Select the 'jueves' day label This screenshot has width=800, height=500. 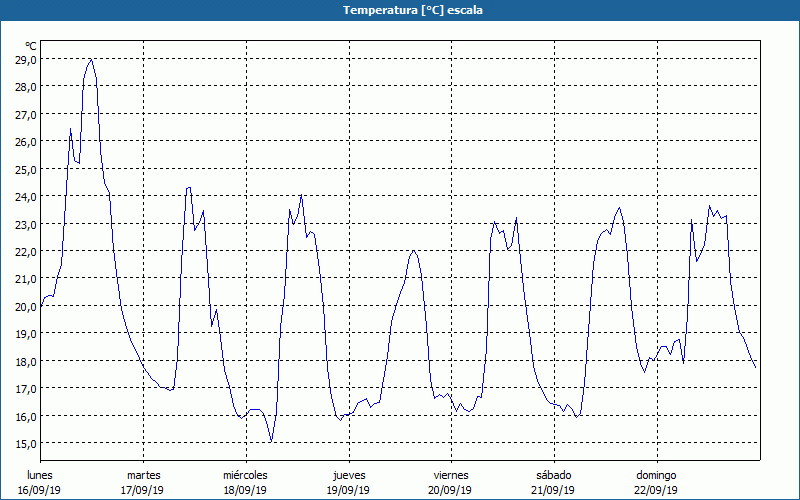pos(349,475)
